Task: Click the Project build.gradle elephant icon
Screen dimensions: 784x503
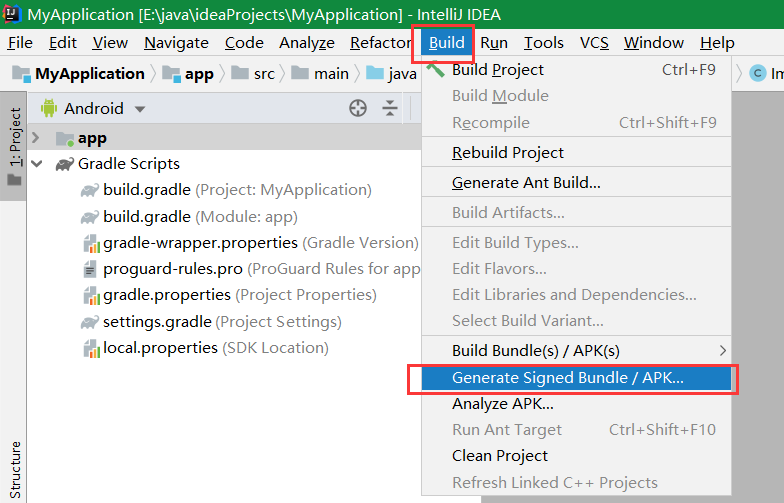Action: tap(90, 190)
